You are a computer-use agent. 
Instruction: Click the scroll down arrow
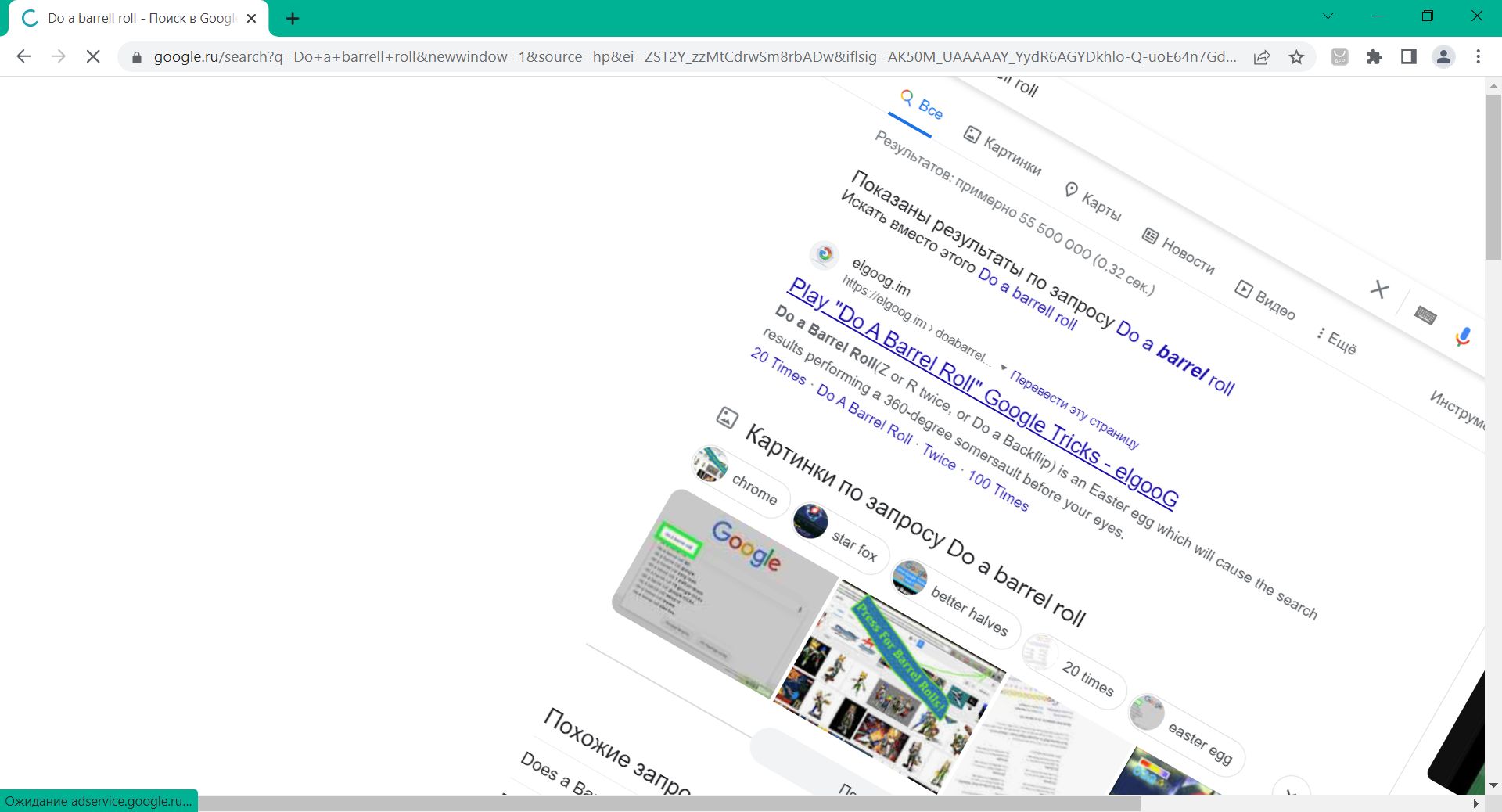tap(1493, 785)
